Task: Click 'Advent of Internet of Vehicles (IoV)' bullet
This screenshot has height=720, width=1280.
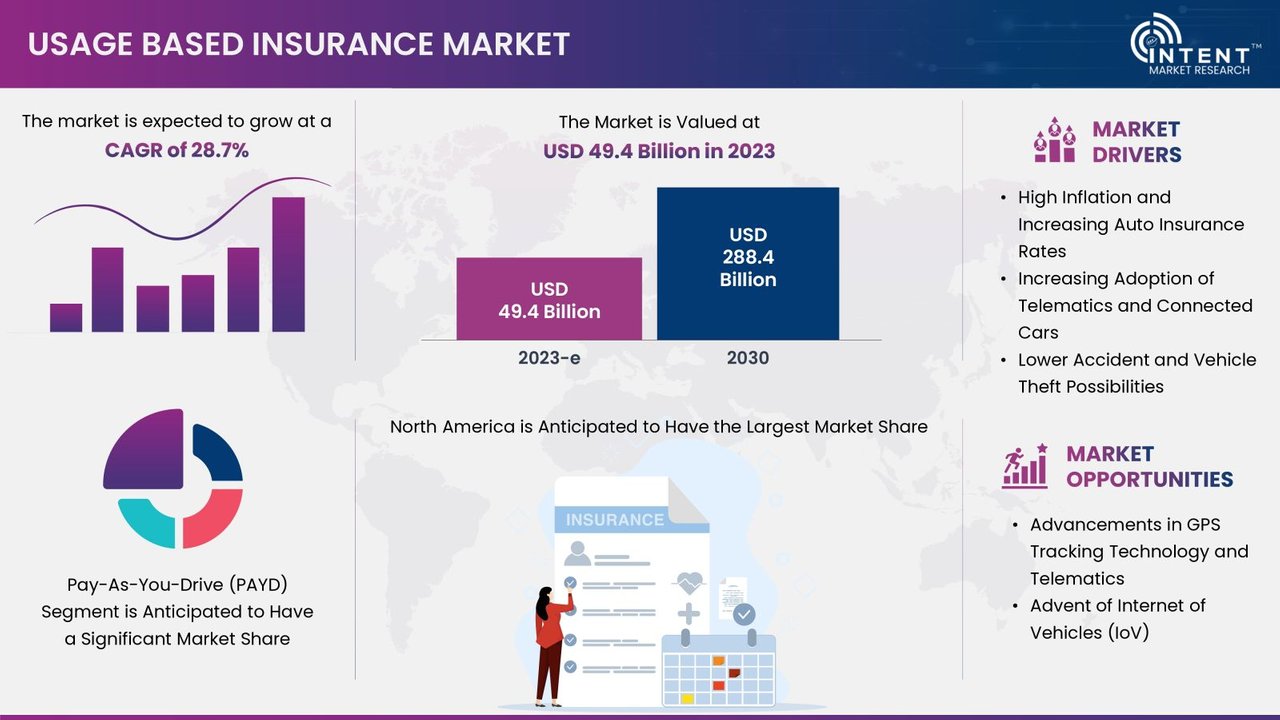Action: coord(1118,619)
